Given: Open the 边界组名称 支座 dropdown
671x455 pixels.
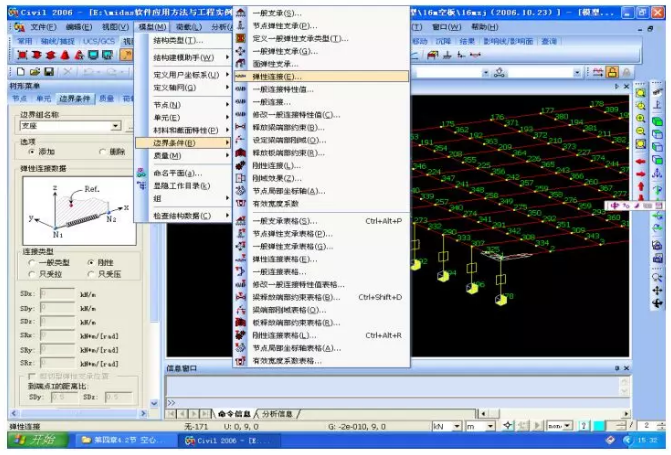Looking at the screenshot, I should pos(116,126).
